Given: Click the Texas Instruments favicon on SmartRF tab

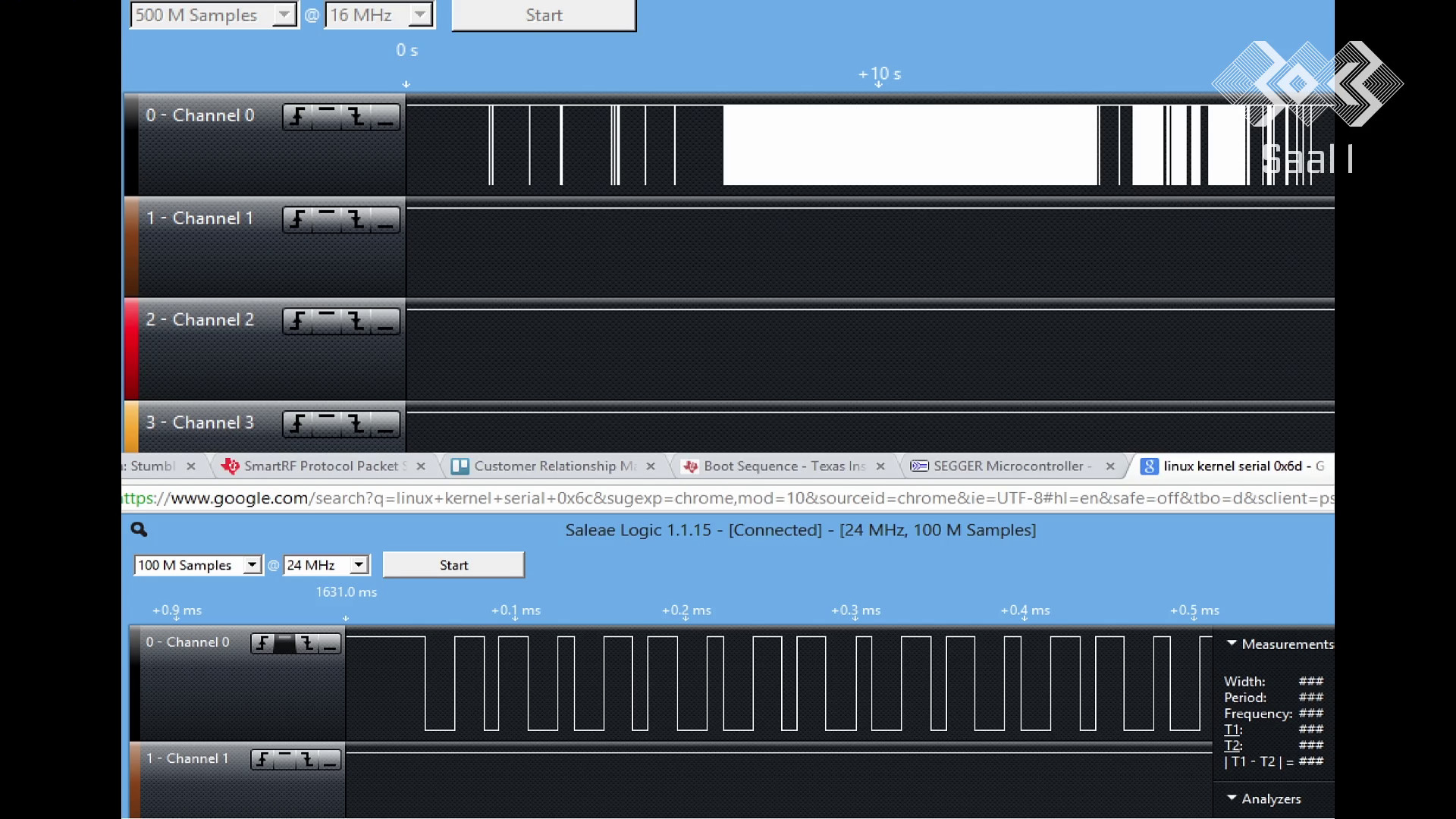Looking at the screenshot, I should tap(231, 466).
